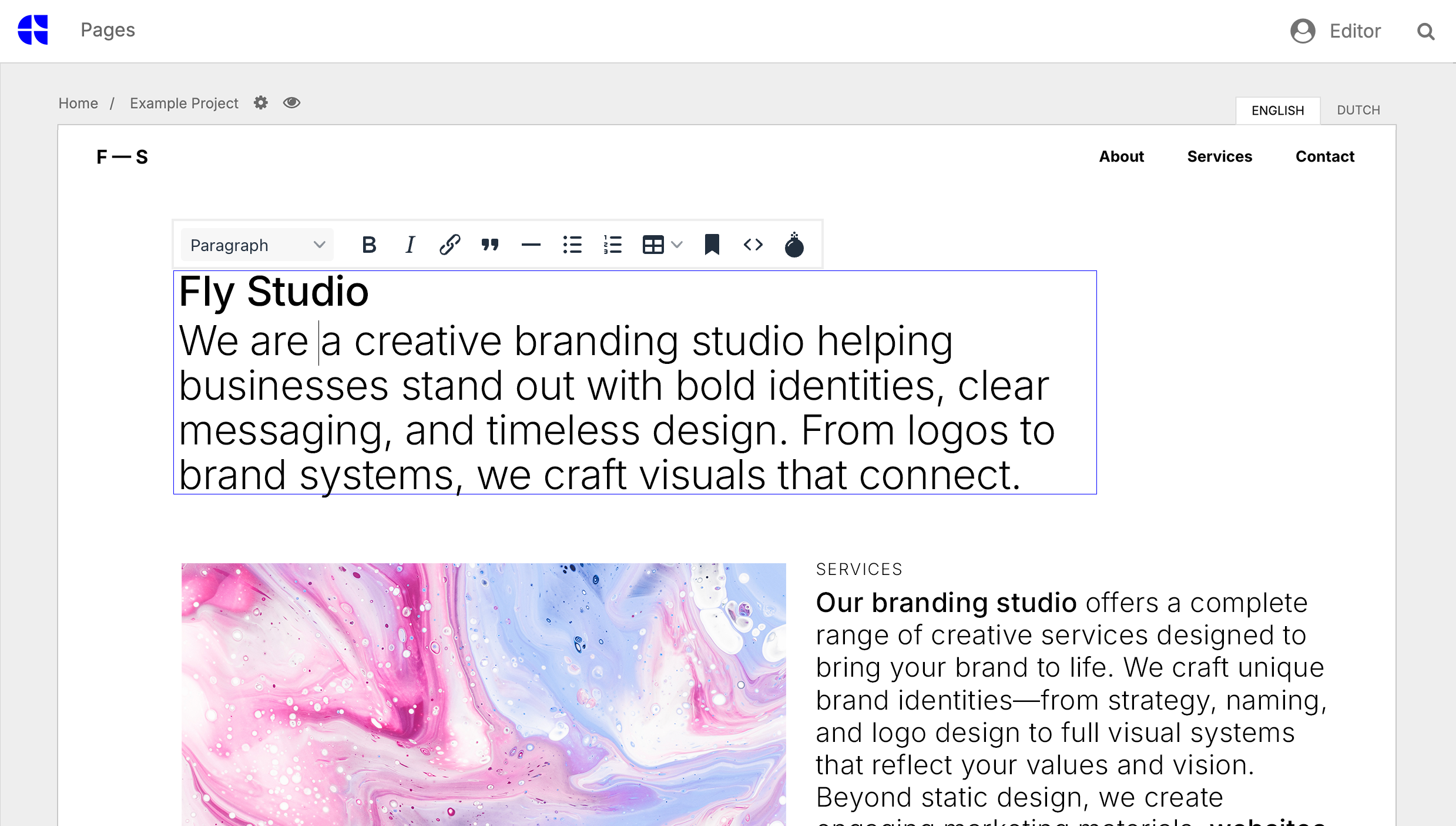Switch to the DUTCH language tab
This screenshot has width=1456, height=826.
point(1358,110)
